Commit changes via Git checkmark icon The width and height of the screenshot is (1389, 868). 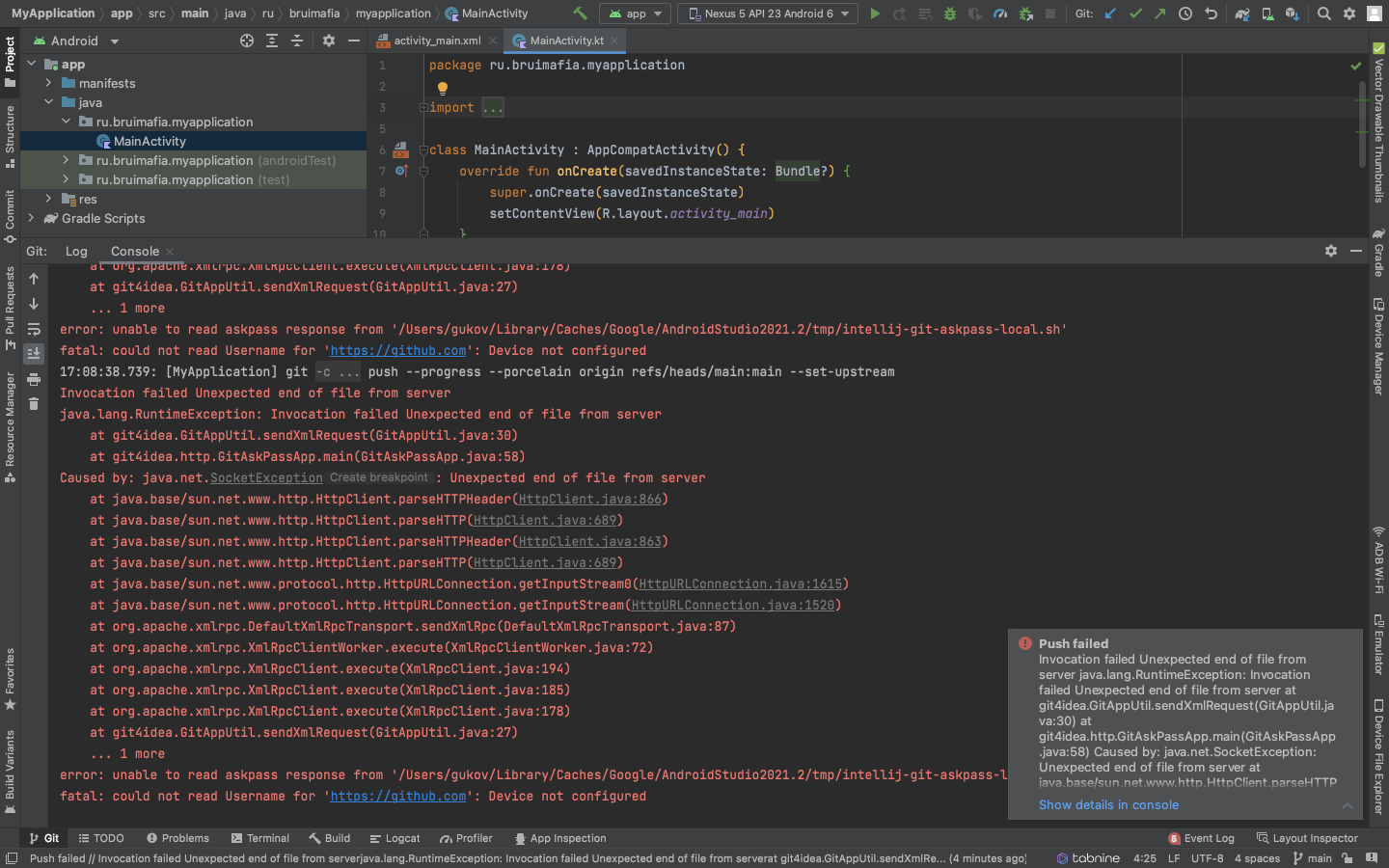tap(1133, 14)
